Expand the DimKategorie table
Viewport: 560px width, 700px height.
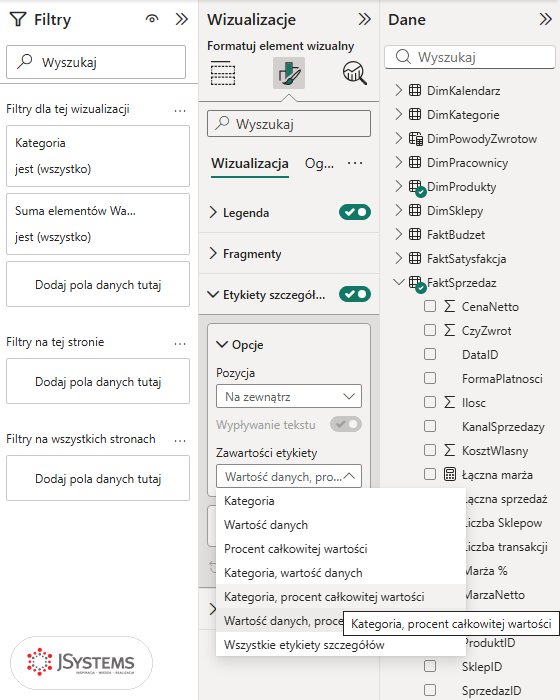pyautogui.click(x=399, y=114)
